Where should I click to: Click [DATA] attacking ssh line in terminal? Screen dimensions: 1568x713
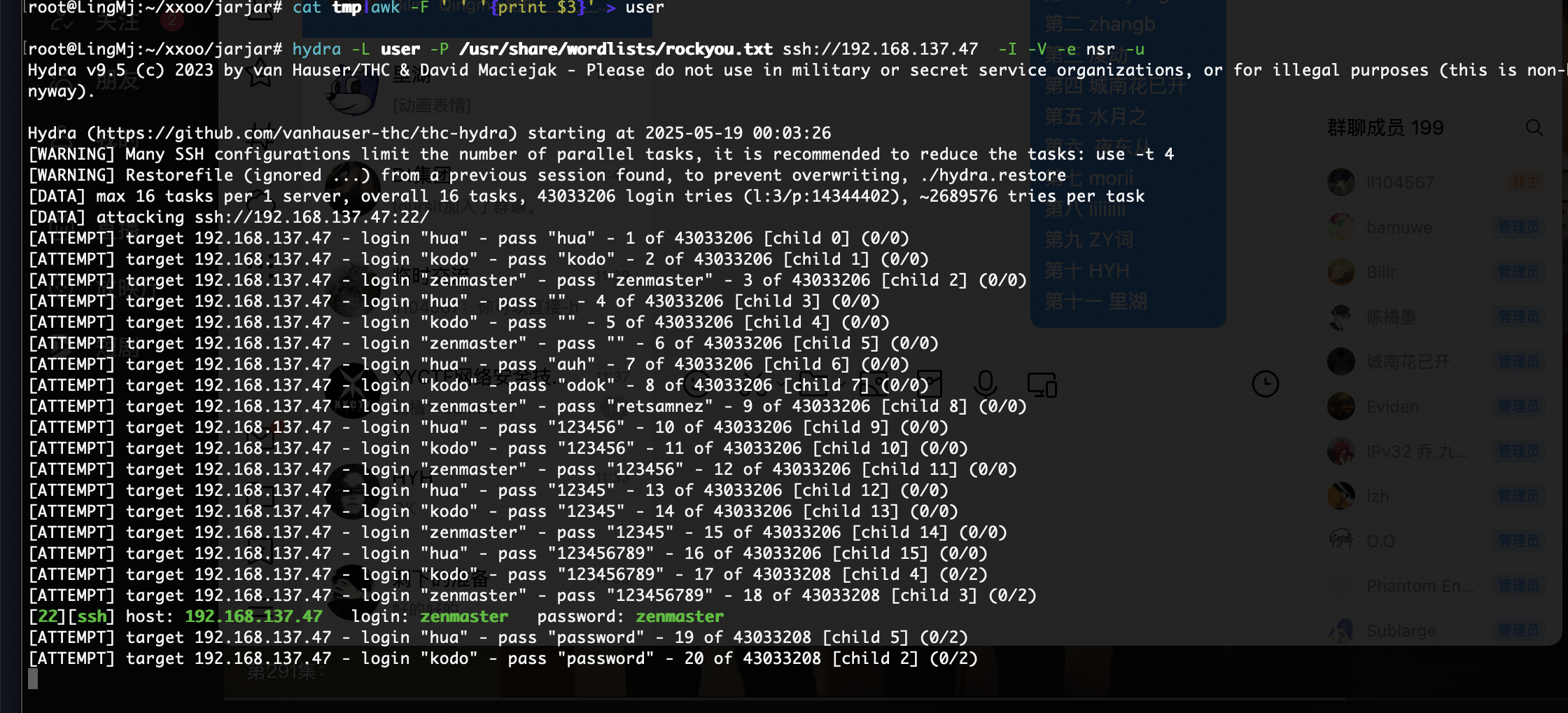click(228, 217)
